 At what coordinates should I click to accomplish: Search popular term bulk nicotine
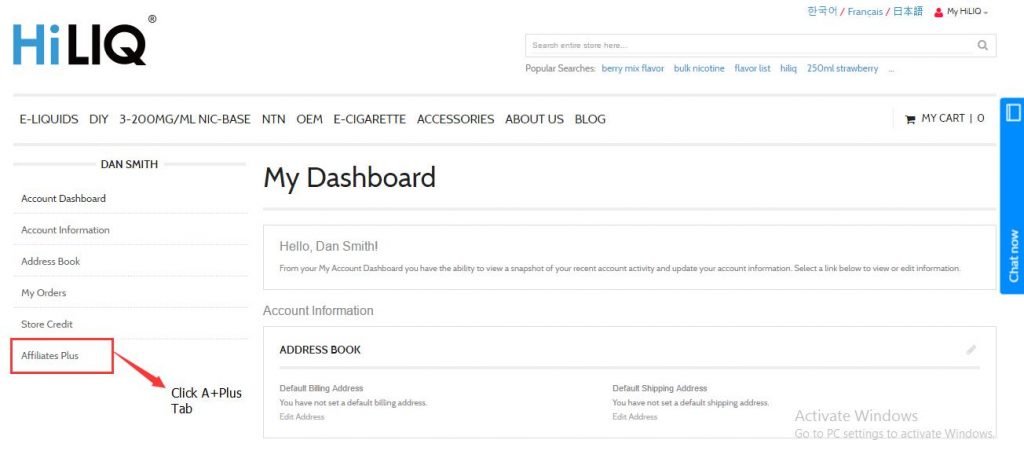pos(699,69)
